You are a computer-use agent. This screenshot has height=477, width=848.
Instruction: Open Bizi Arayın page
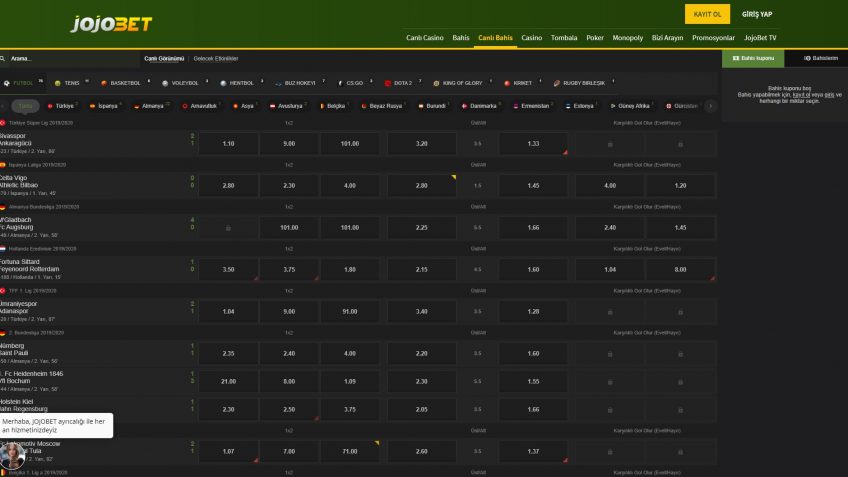click(x=667, y=38)
